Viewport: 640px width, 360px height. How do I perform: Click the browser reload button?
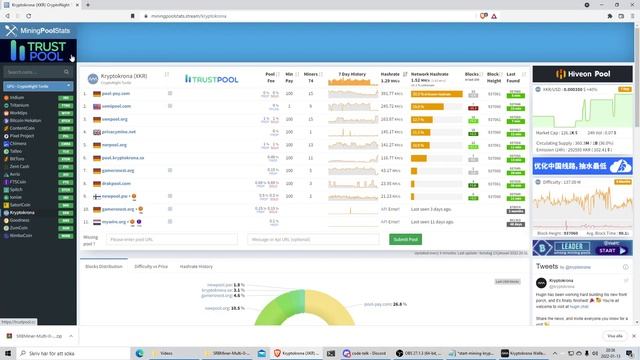pyautogui.click(x=29, y=16)
